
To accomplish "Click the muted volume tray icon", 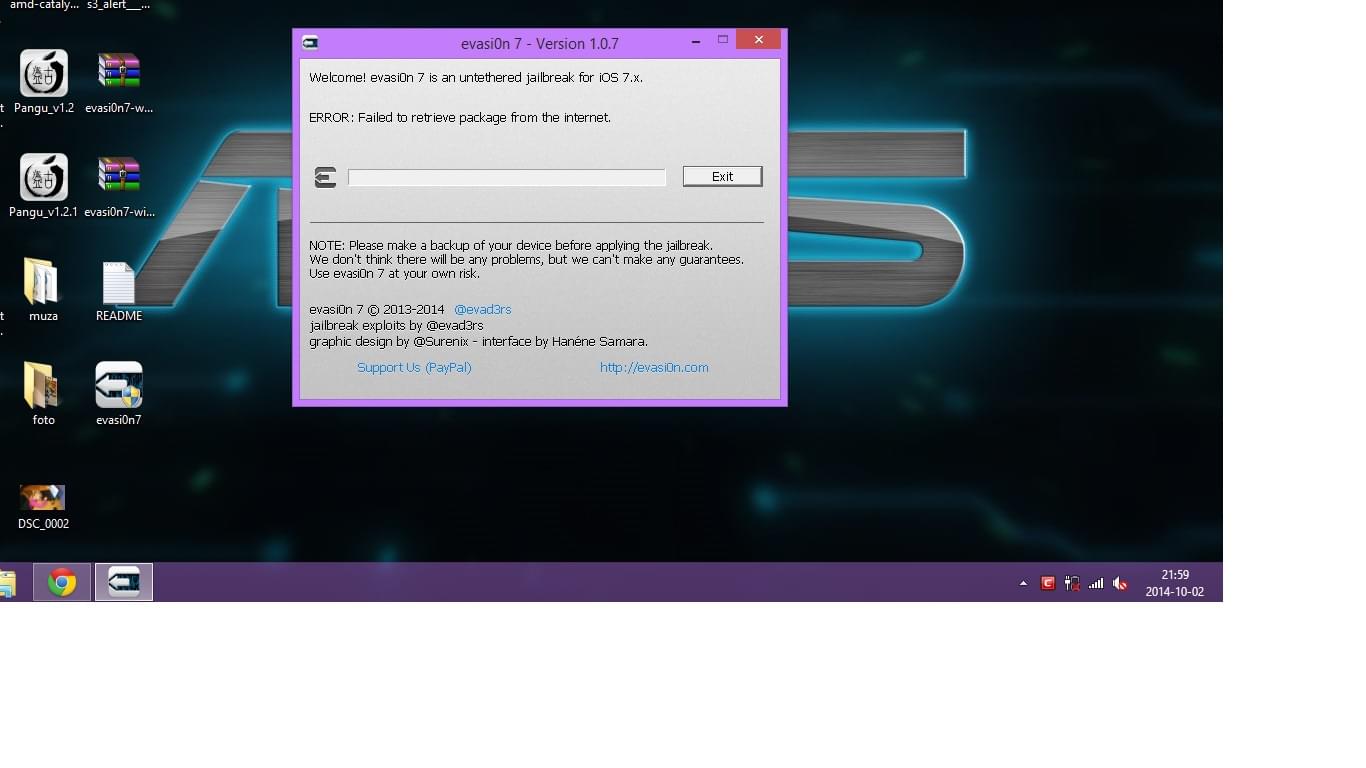I will [x=1120, y=583].
